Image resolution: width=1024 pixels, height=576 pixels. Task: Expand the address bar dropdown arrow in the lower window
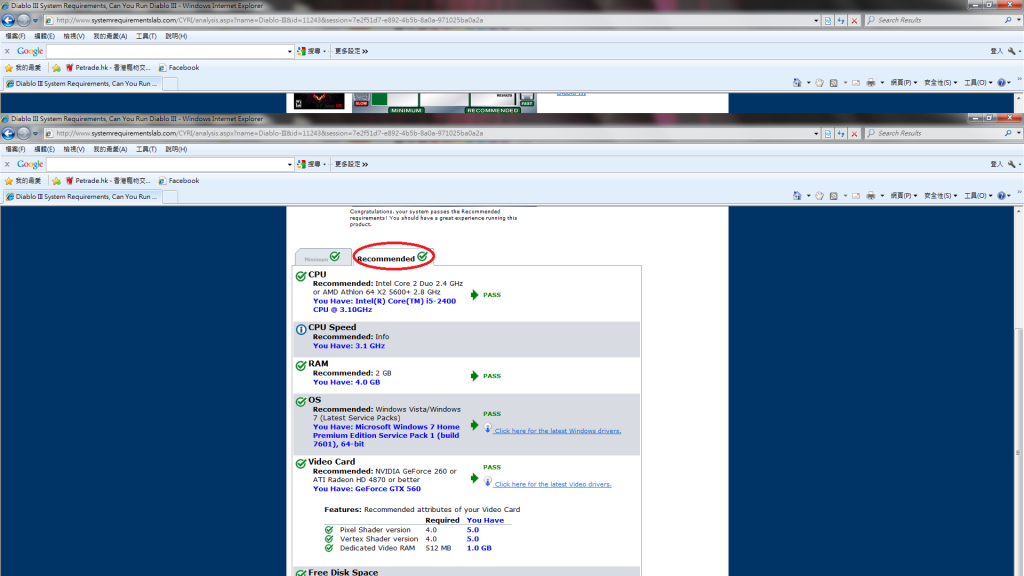815,133
